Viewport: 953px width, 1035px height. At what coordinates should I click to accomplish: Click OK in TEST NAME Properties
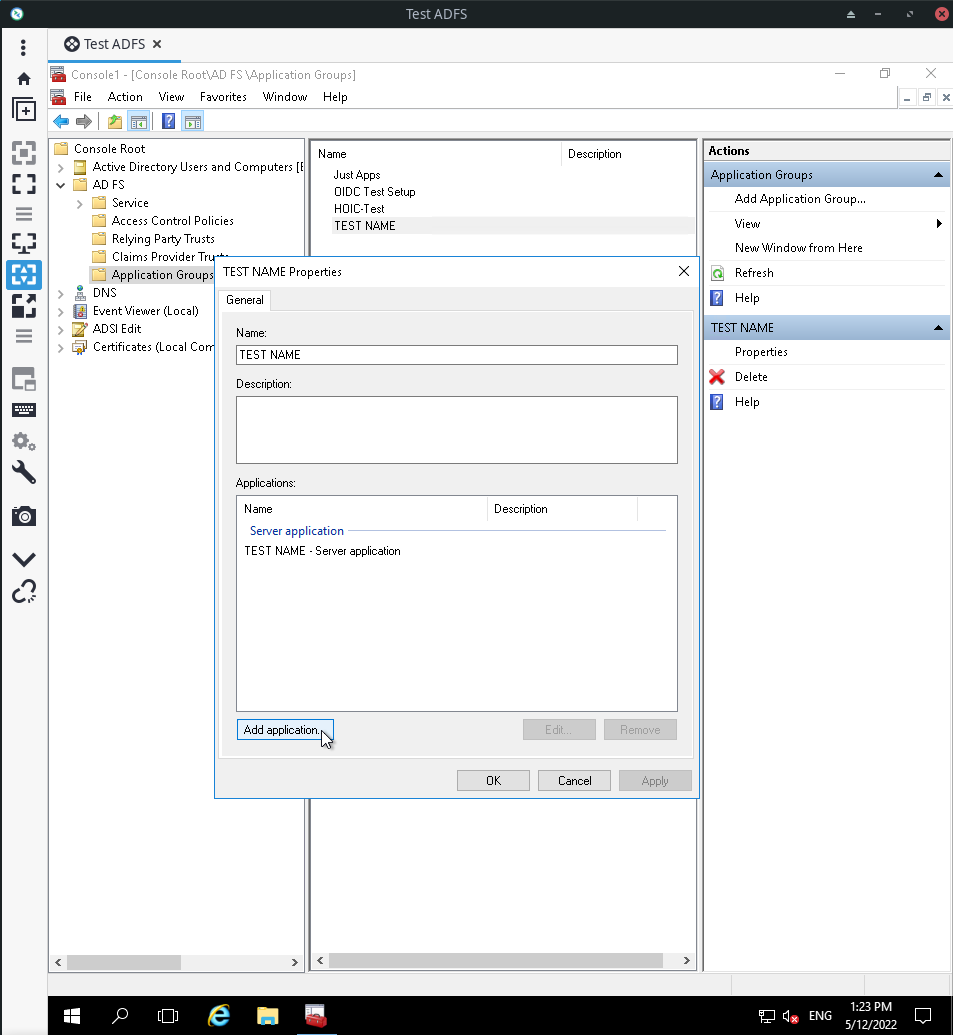493,781
